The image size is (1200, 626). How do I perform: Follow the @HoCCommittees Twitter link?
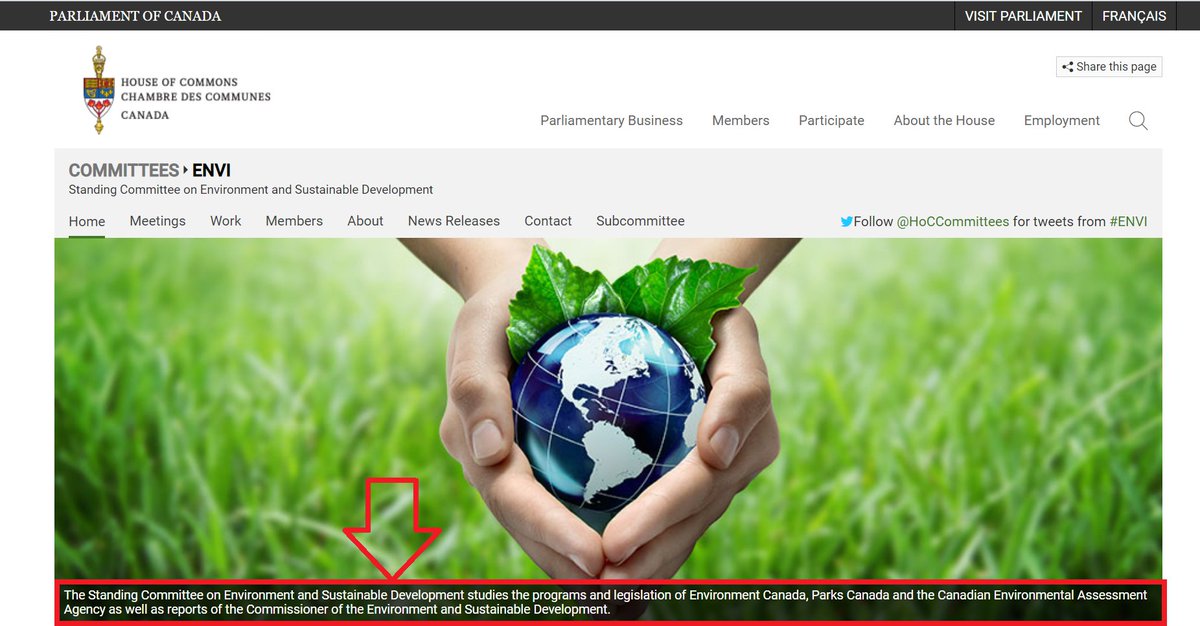(952, 222)
